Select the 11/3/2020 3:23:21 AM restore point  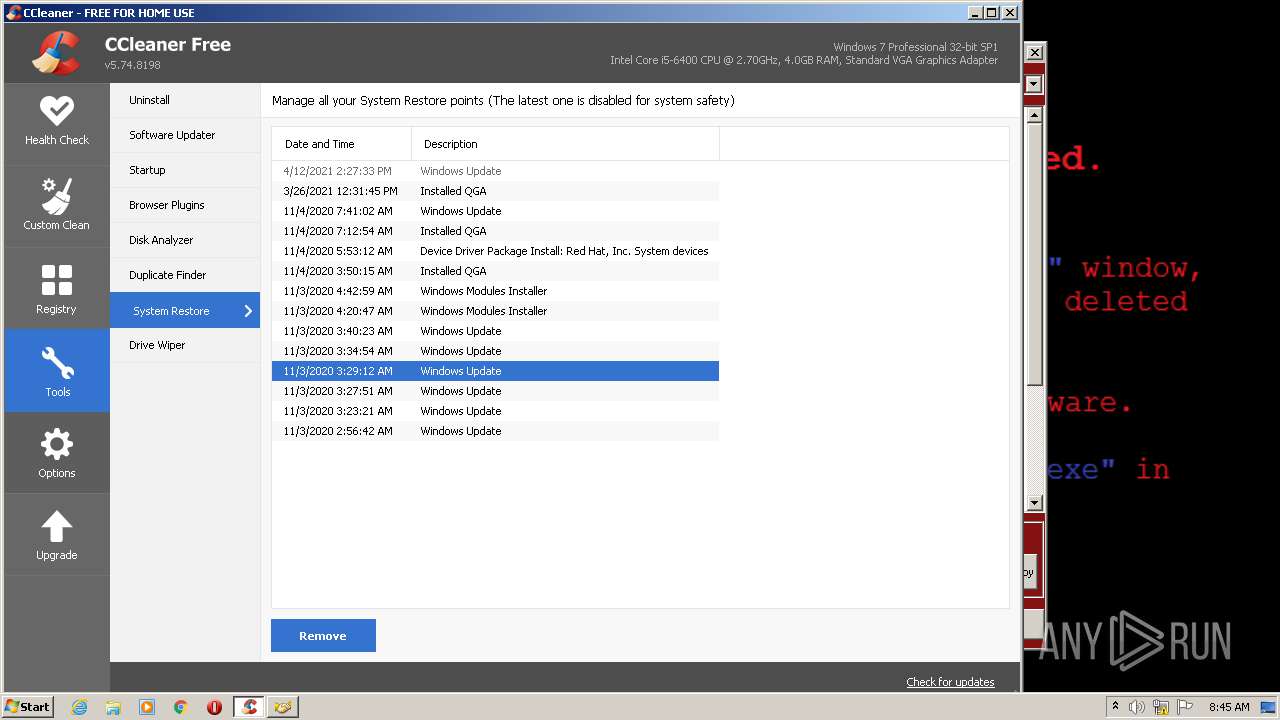(495, 411)
